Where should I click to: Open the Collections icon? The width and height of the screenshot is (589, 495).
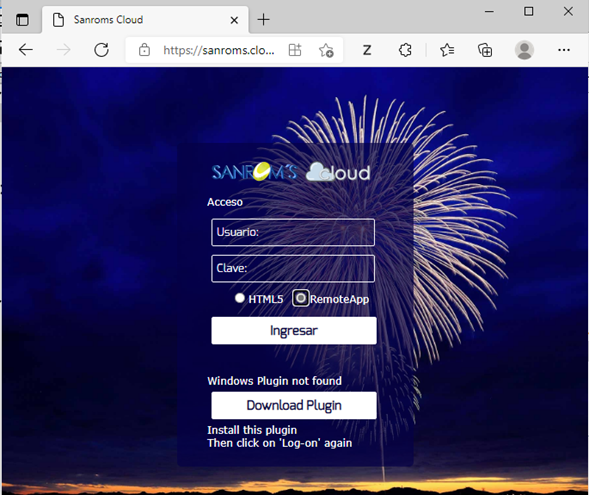click(485, 50)
